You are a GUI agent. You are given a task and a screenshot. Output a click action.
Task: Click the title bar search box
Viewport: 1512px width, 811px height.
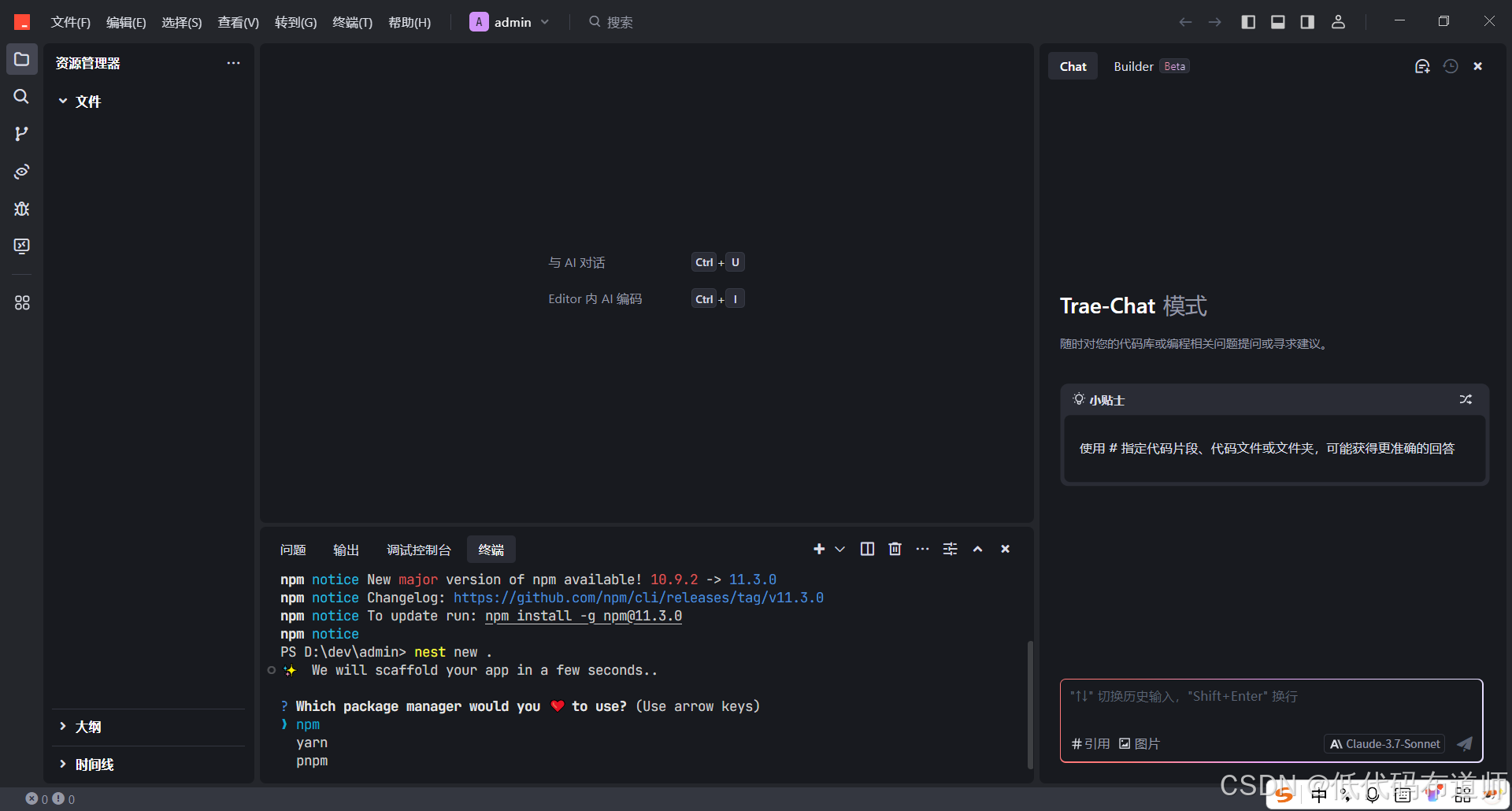(x=611, y=22)
